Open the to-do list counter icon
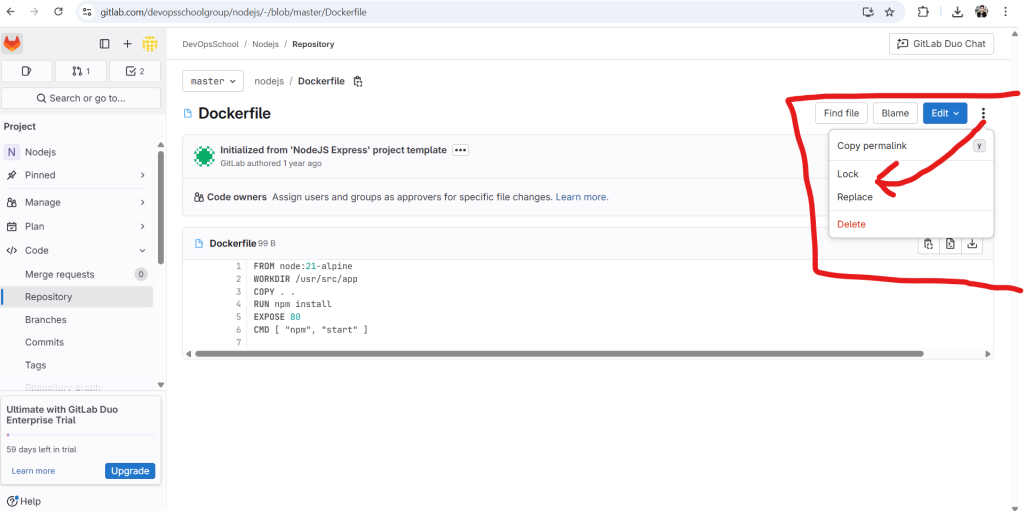 (x=134, y=71)
